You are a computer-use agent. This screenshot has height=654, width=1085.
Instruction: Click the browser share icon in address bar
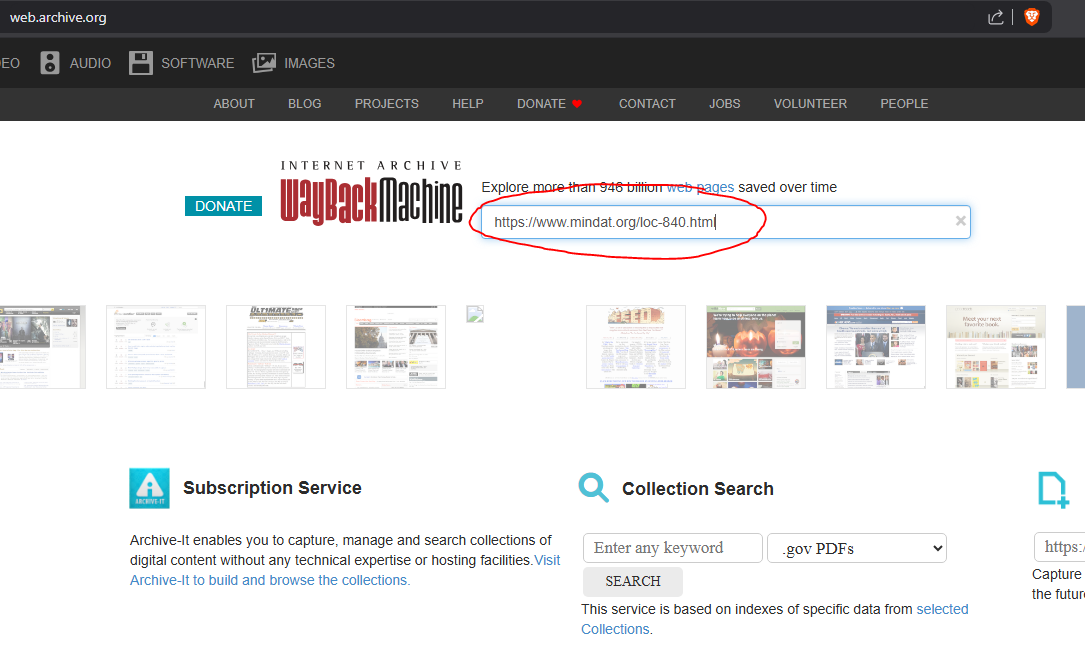995,17
